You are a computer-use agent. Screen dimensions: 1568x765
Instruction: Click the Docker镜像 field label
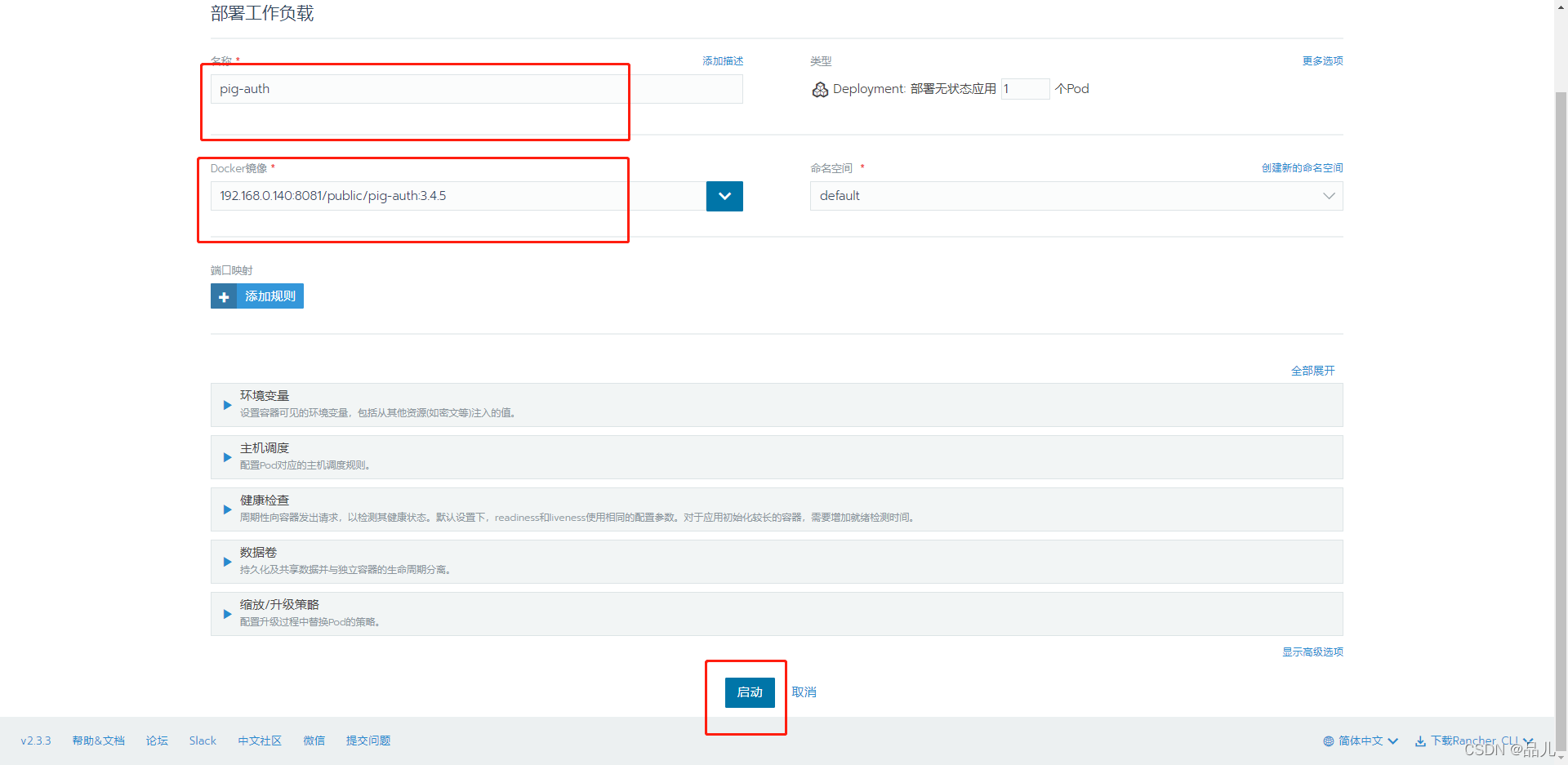tap(238, 168)
